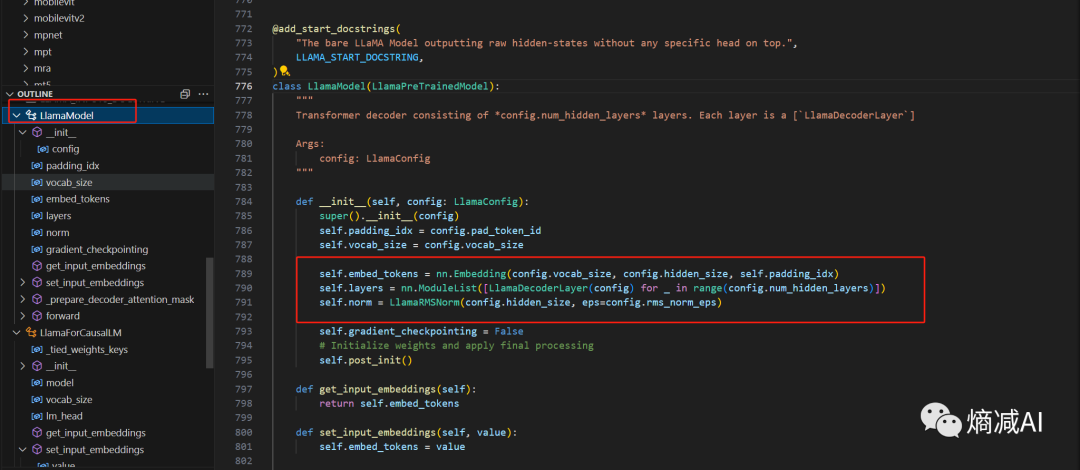Click nn.Embedding on line 789

tap(471, 274)
